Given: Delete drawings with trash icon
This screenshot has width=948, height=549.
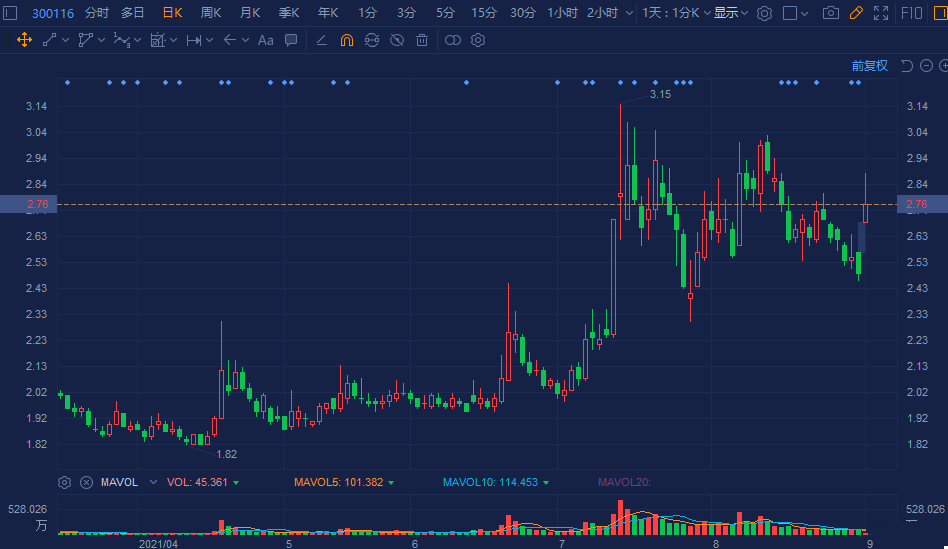Looking at the screenshot, I should tap(422, 40).
